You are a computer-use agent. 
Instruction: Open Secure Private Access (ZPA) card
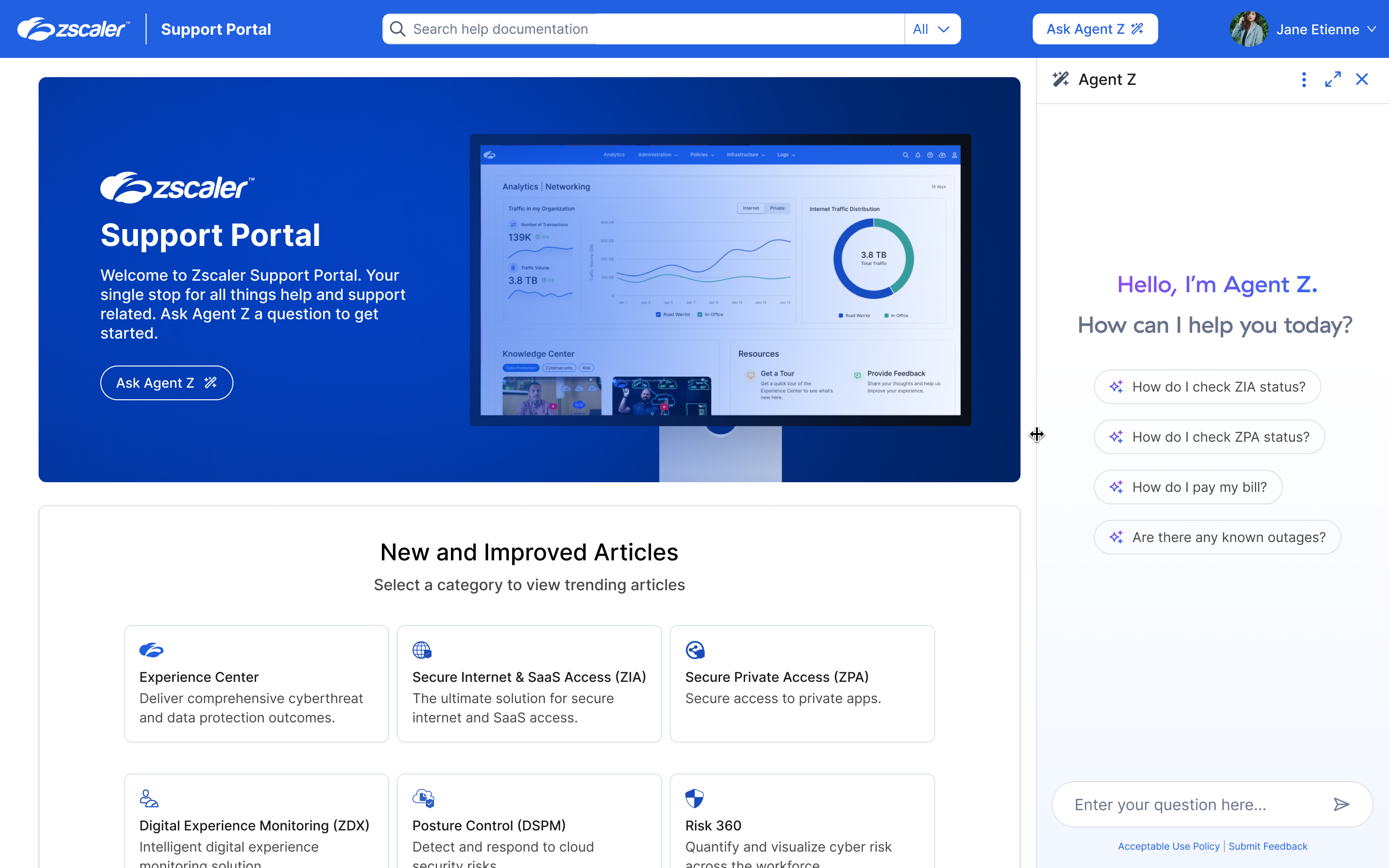coord(803,684)
